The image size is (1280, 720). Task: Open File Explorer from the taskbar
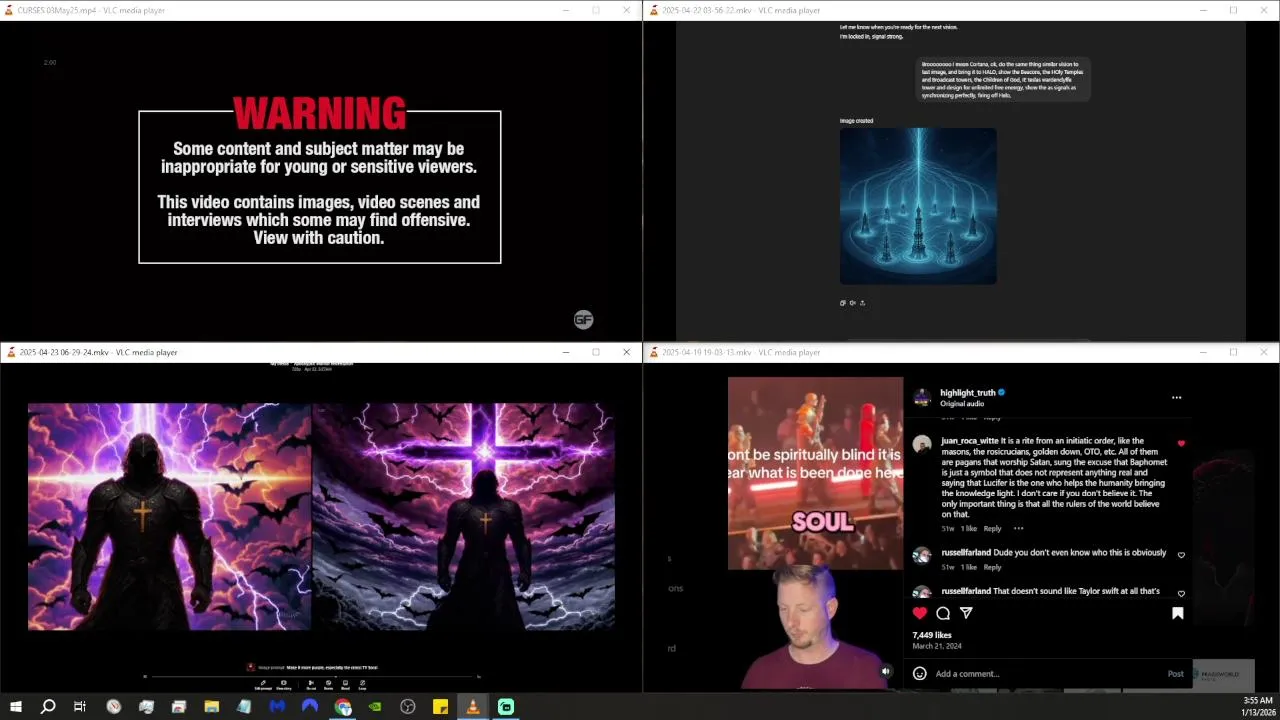pyautogui.click(x=212, y=707)
